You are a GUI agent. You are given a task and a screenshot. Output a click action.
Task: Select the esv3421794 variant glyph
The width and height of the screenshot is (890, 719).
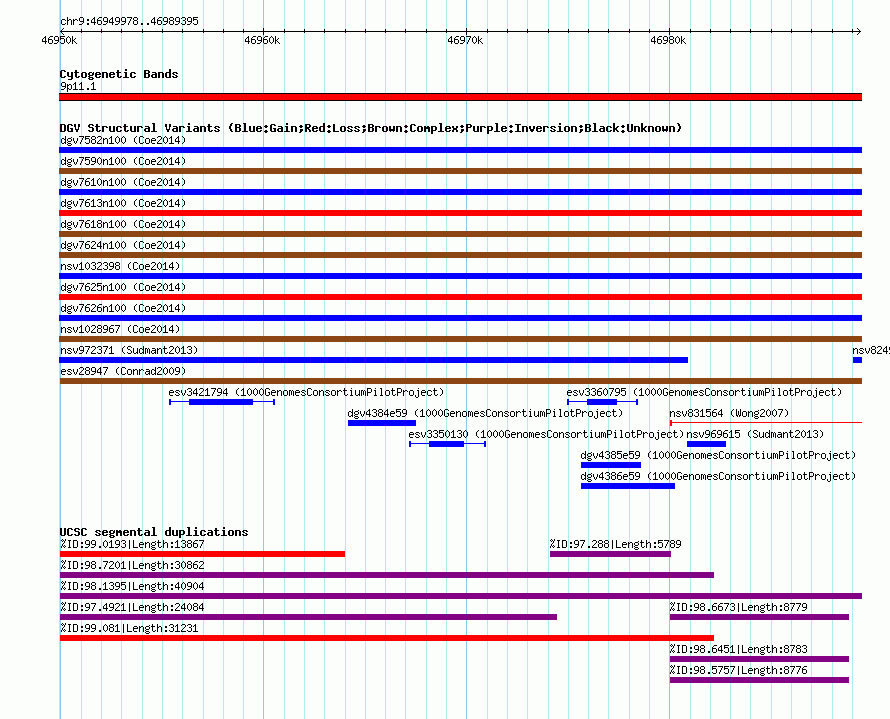(x=222, y=402)
